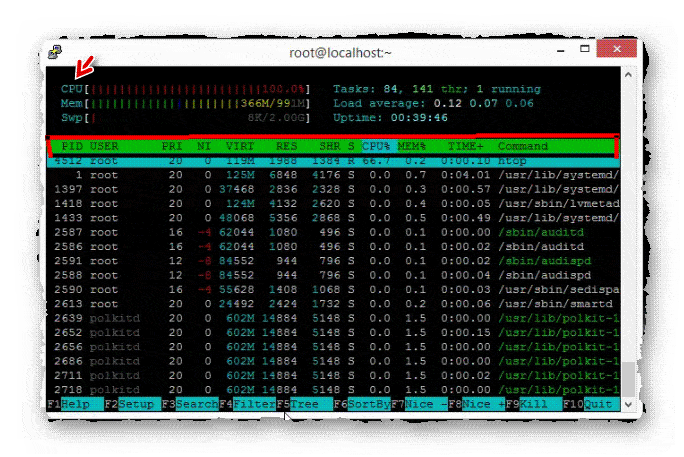
Task: Select polkitd process row 2639
Action: coord(333,318)
